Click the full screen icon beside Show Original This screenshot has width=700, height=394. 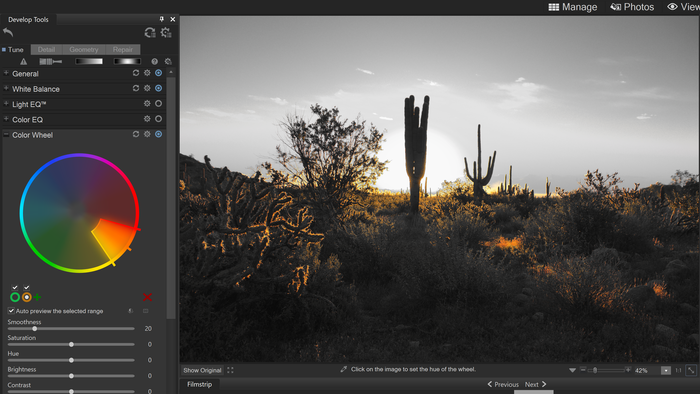(230, 370)
